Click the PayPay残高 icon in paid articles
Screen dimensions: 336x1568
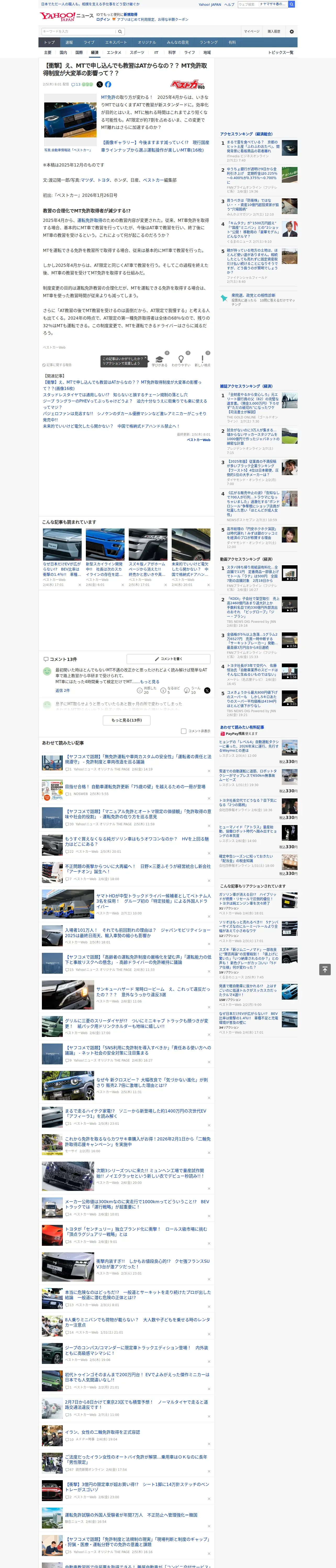[x=223, y=734]
